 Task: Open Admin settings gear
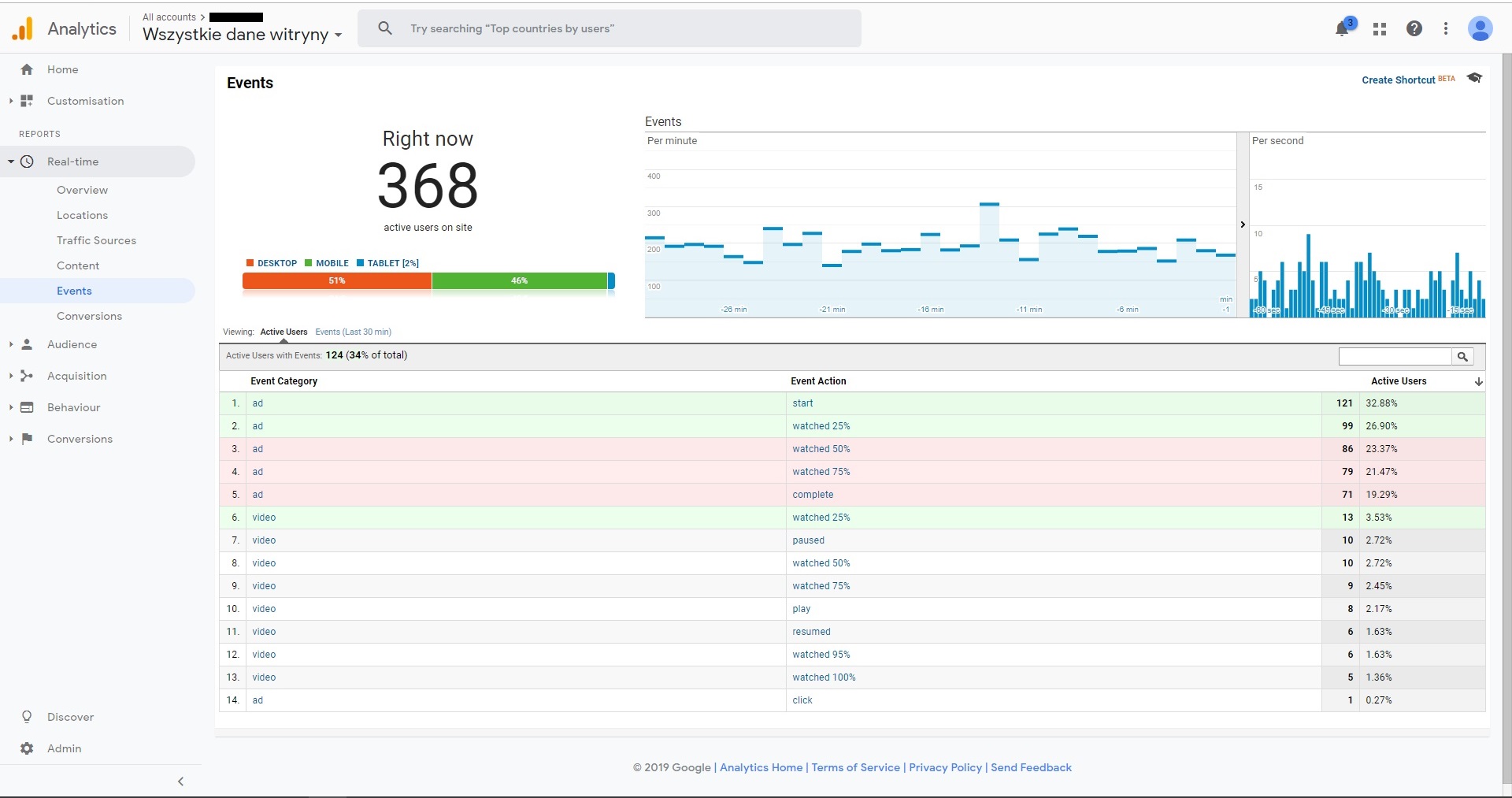[x=27, y=748]
